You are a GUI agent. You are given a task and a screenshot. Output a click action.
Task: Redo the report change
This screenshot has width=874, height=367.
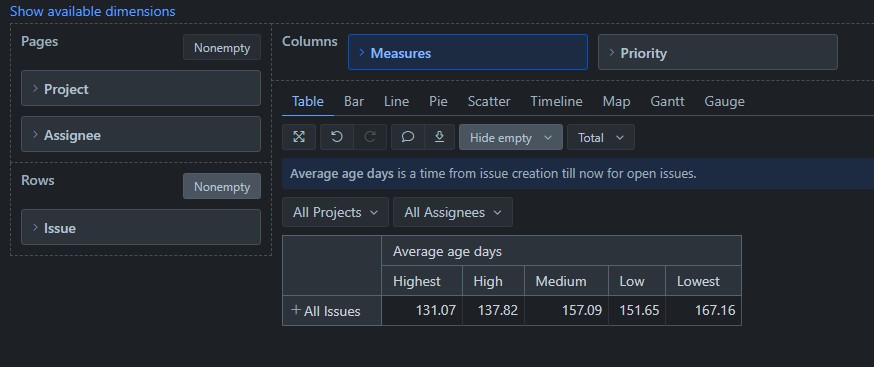pos(370,137)
